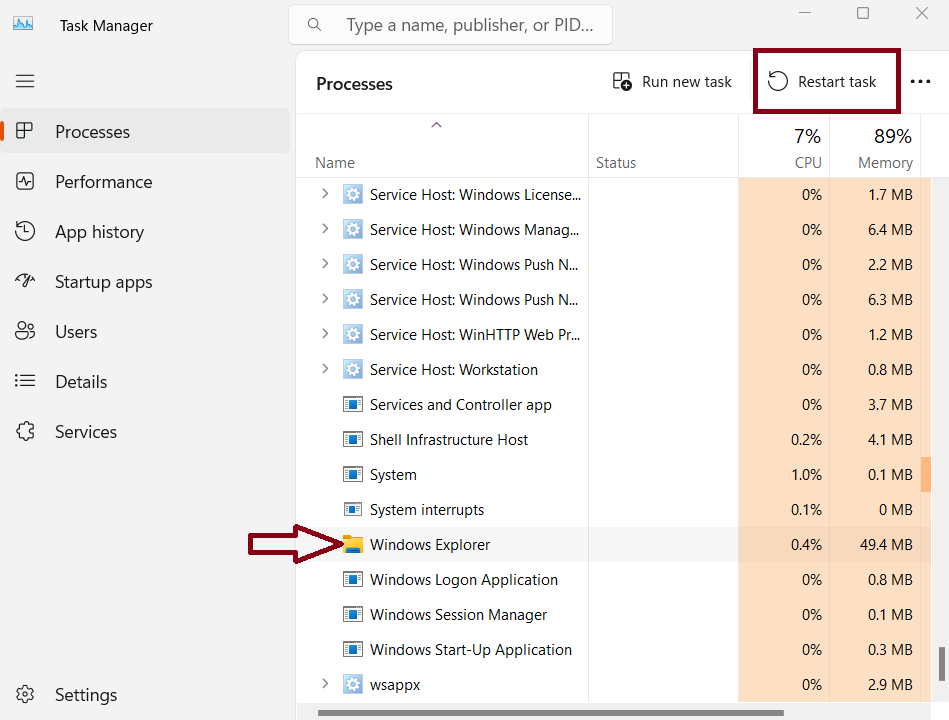Sort processes by Memory column
The image size is (949, 720).
point(884,162)
